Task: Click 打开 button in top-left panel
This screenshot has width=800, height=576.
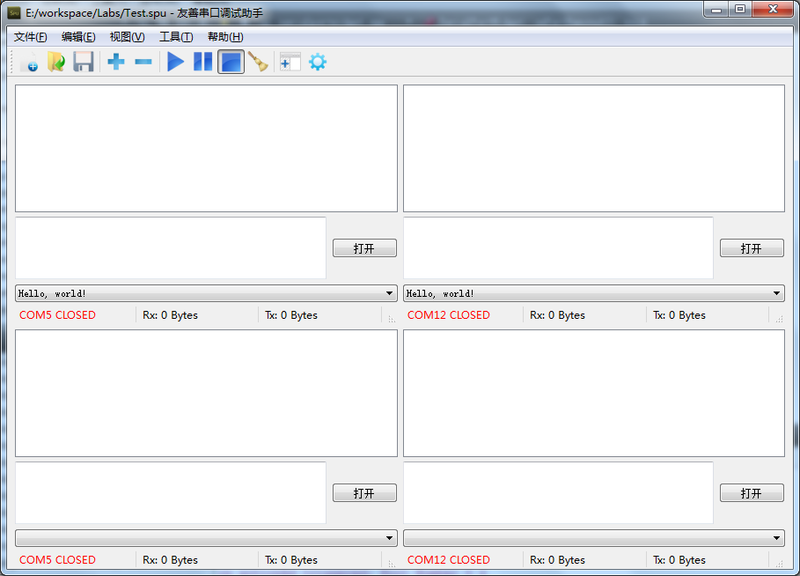Action: tap(364, 248)
